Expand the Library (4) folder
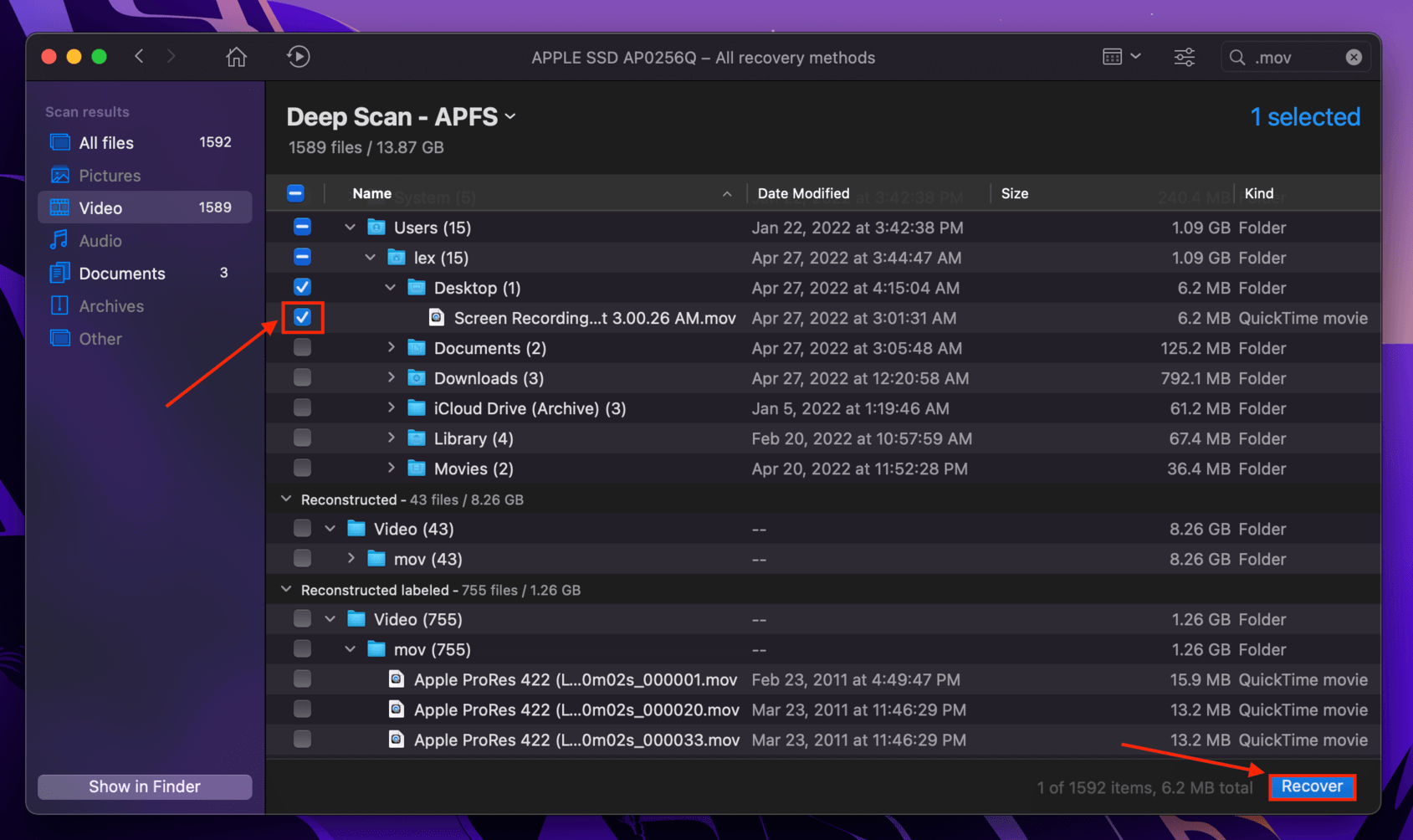The height and width of the screenshot is (840, 1413). [x=391, y=438]
